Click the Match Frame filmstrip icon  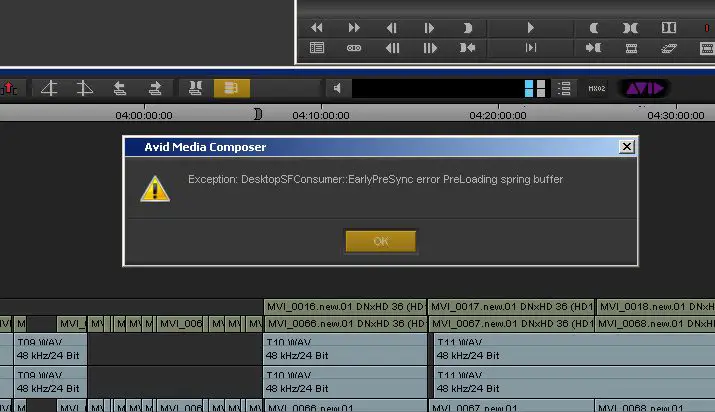(631, 48)
